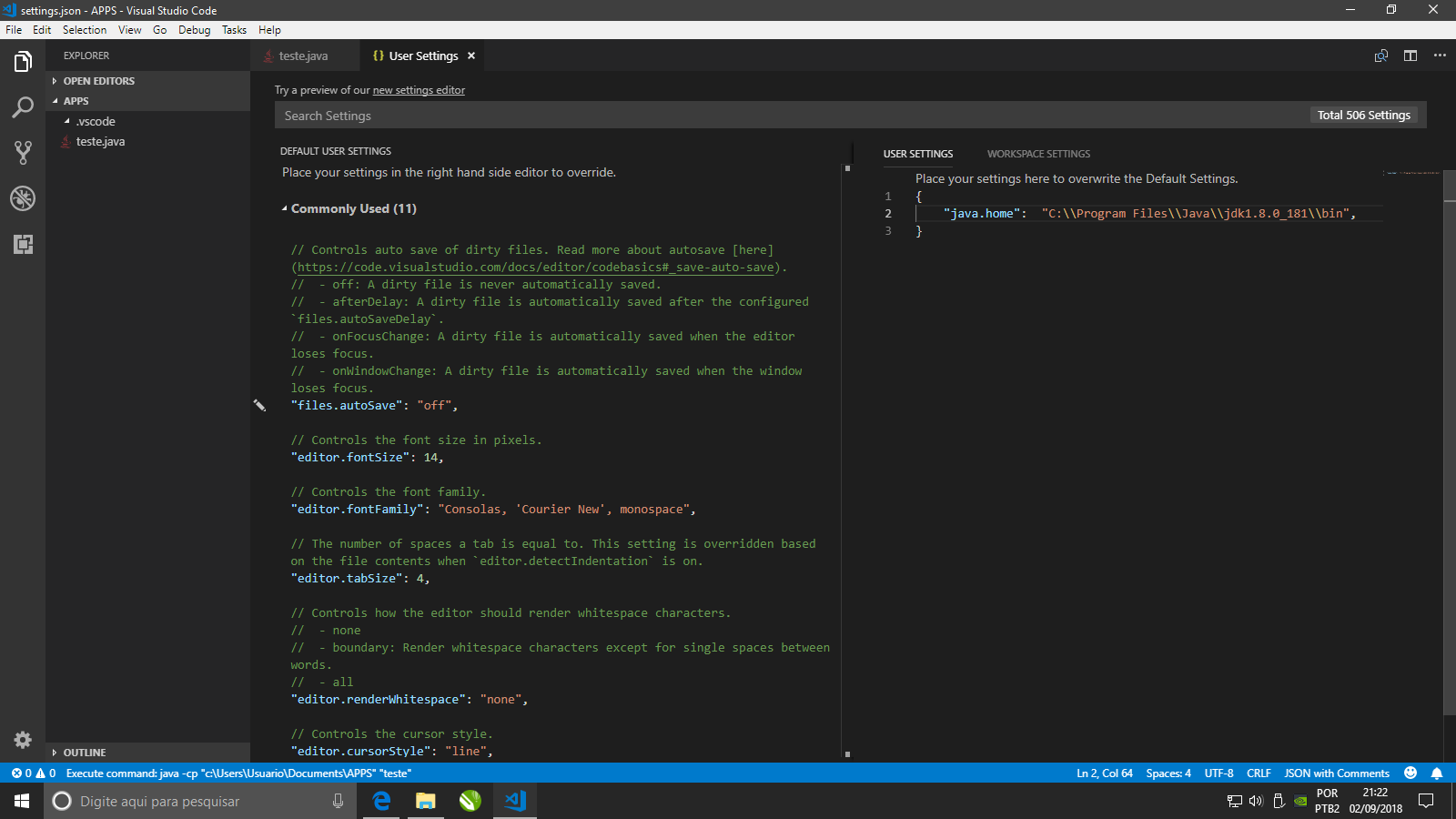Open the new settings editor link
Image resolution: width=1456 pixels, height=819 pixels.
point(419,90)
